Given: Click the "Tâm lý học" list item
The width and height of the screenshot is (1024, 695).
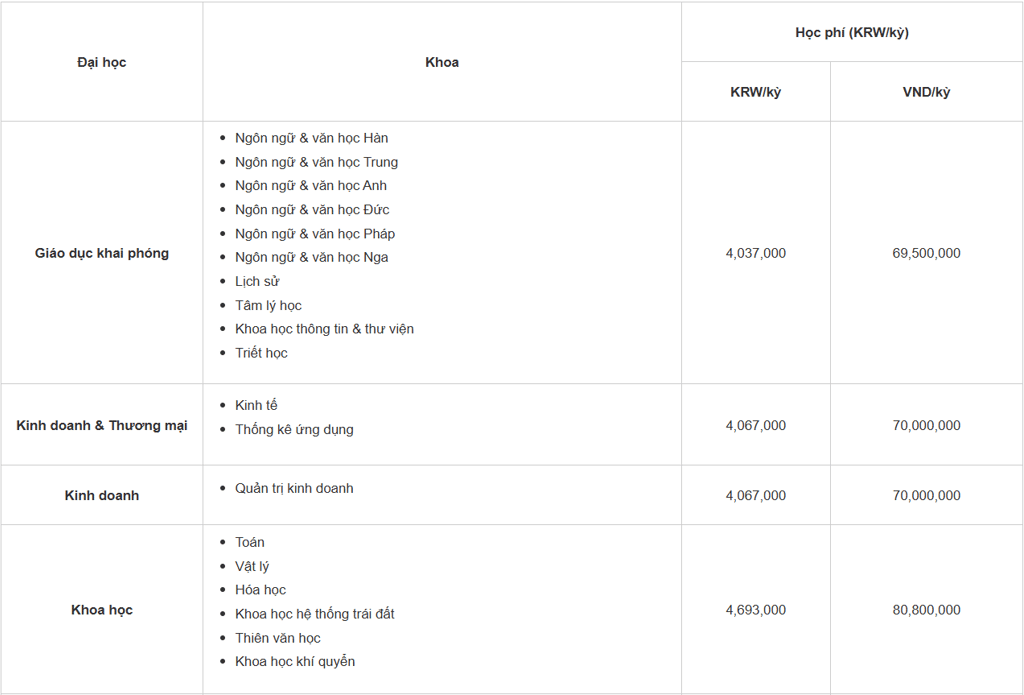Looking at the screenshot, I should coord(268,305).
